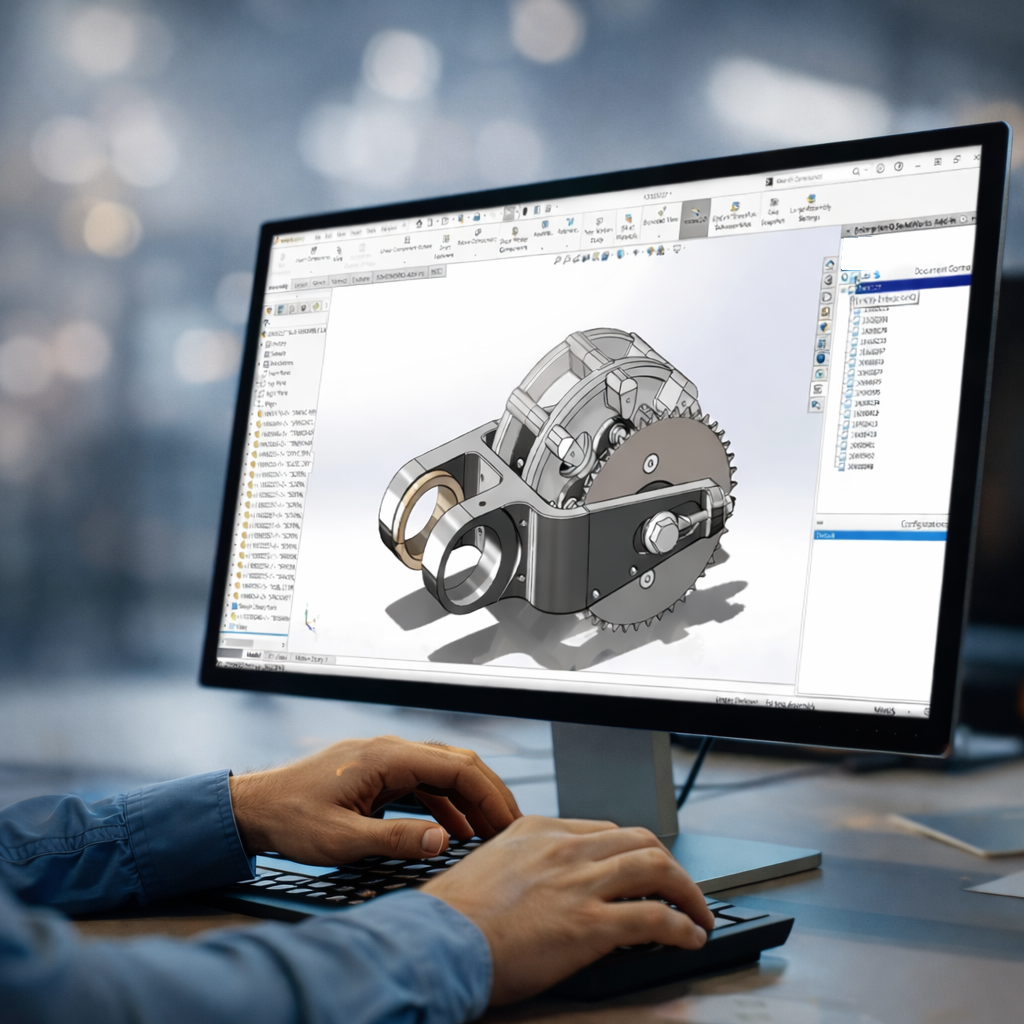Select the Model tab at the bottom

click(253, 655)
